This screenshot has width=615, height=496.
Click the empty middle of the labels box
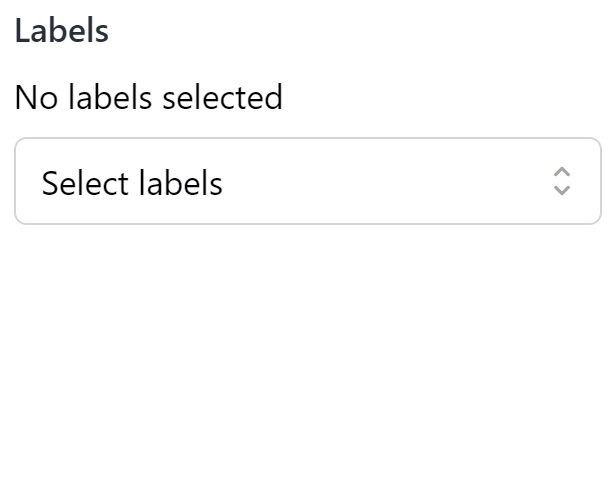[380, 182]
